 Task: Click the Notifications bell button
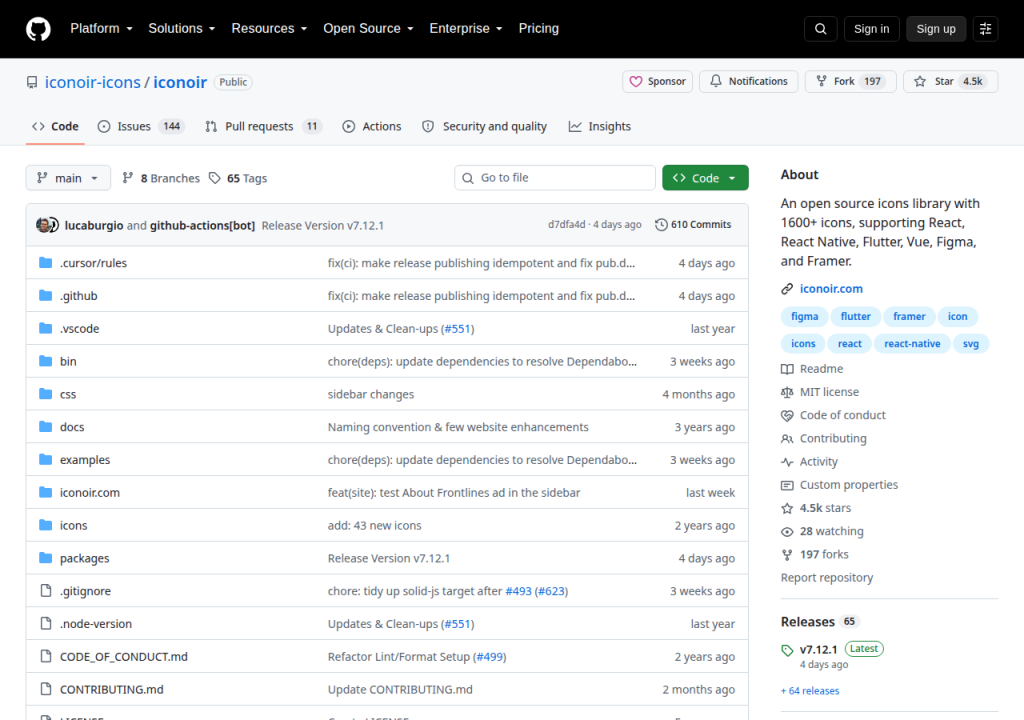pyautogui.click(x=748, y=82)
